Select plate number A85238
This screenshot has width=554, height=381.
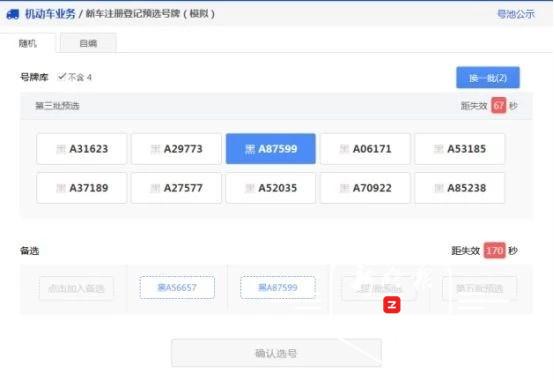460,188
